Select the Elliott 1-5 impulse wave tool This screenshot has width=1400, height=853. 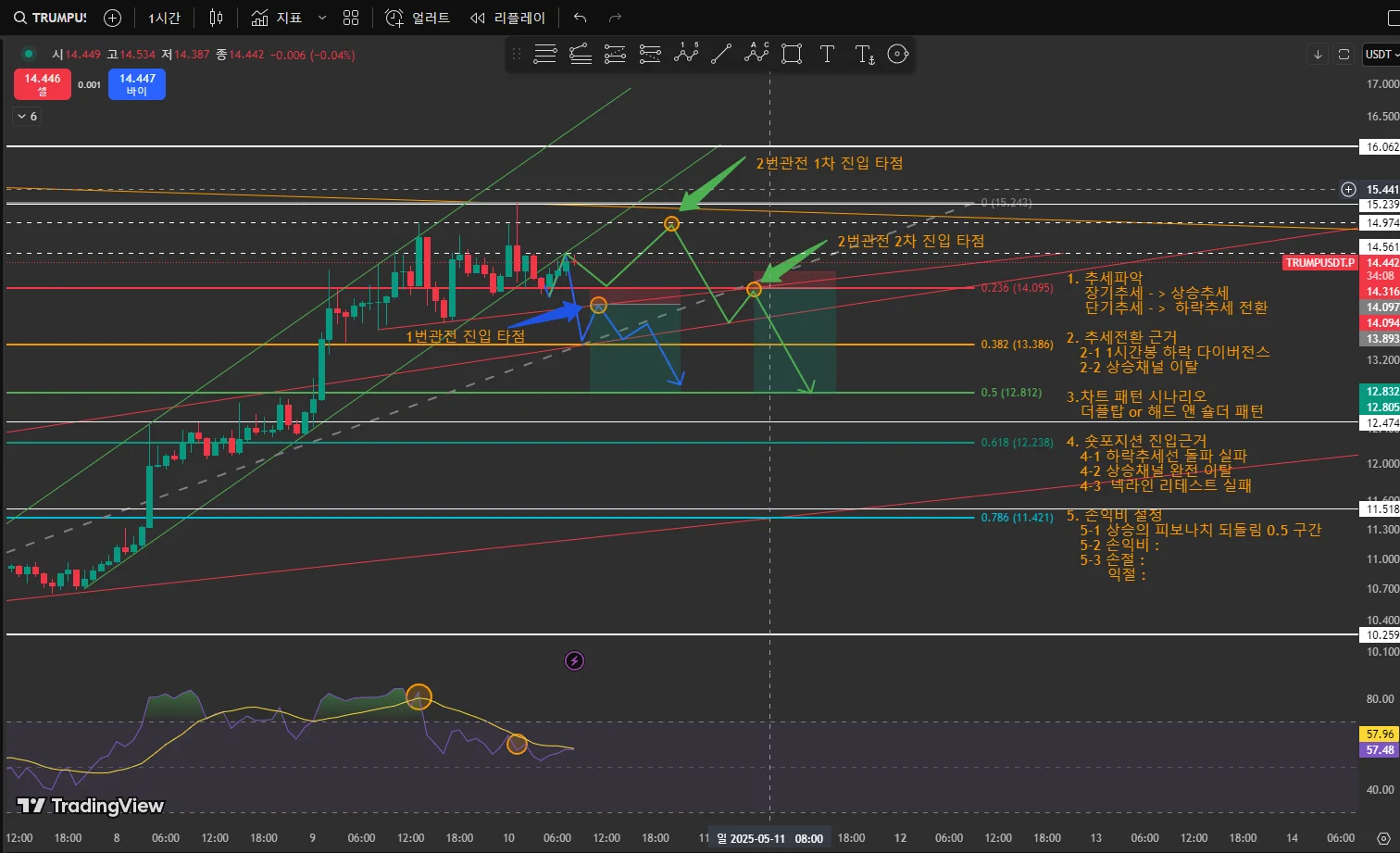(686, 54)
